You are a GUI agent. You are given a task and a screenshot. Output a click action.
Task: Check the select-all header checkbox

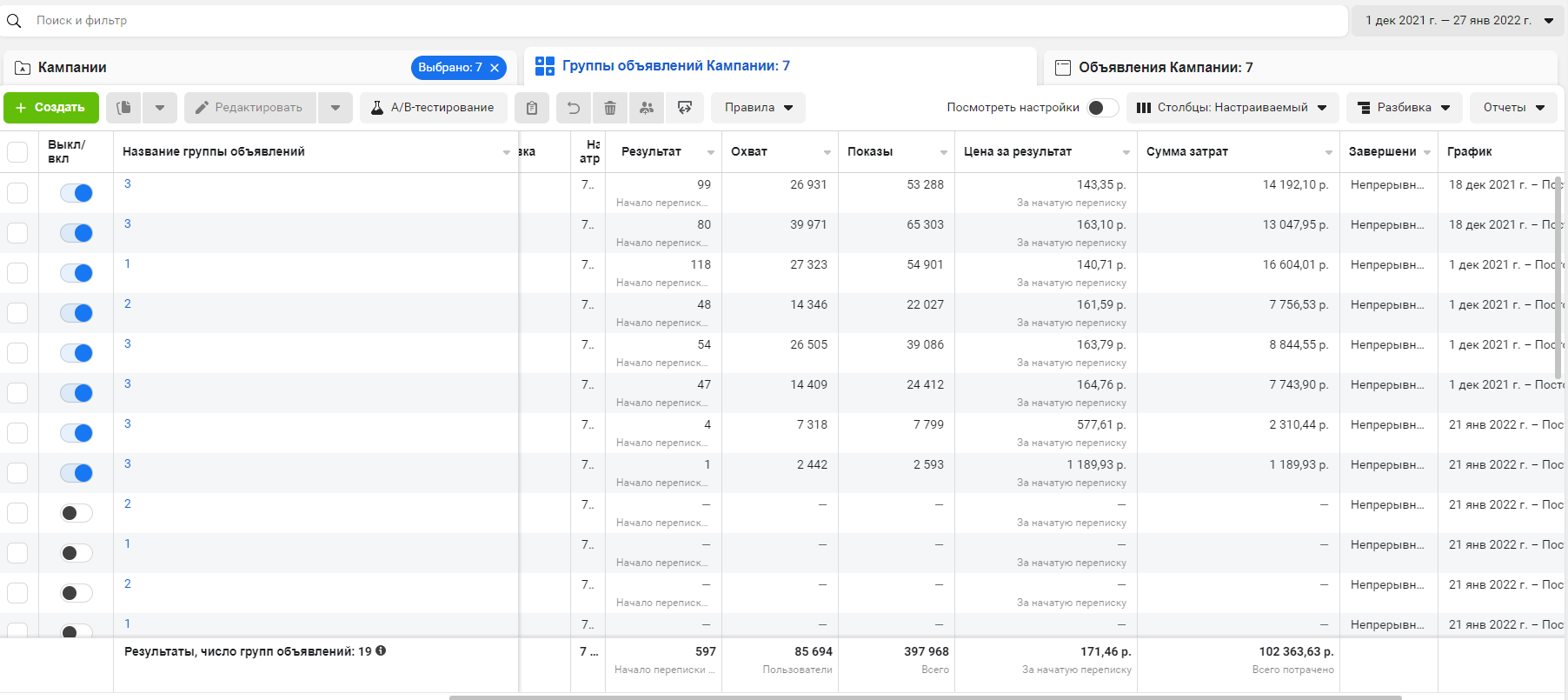pos(17,152)
